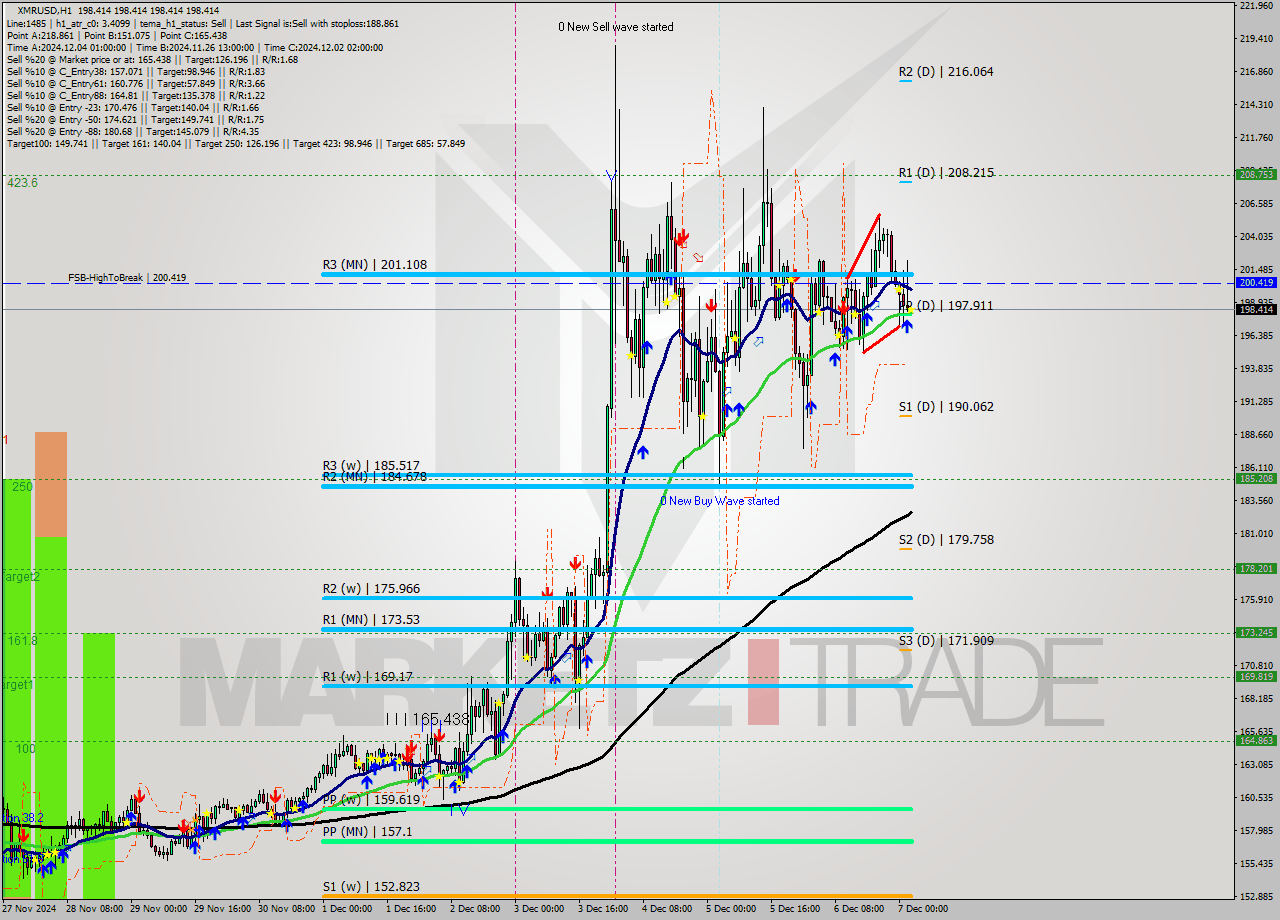Click the '27 Nov 2024' time axis label
The image size is (1280, 920).
pos(29,909)
